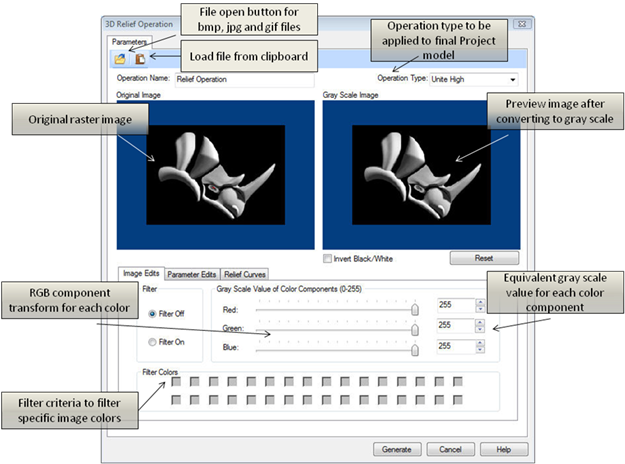Screen dimensions: 625x464
Task: Click the Green value field
Action: (456, 325)
